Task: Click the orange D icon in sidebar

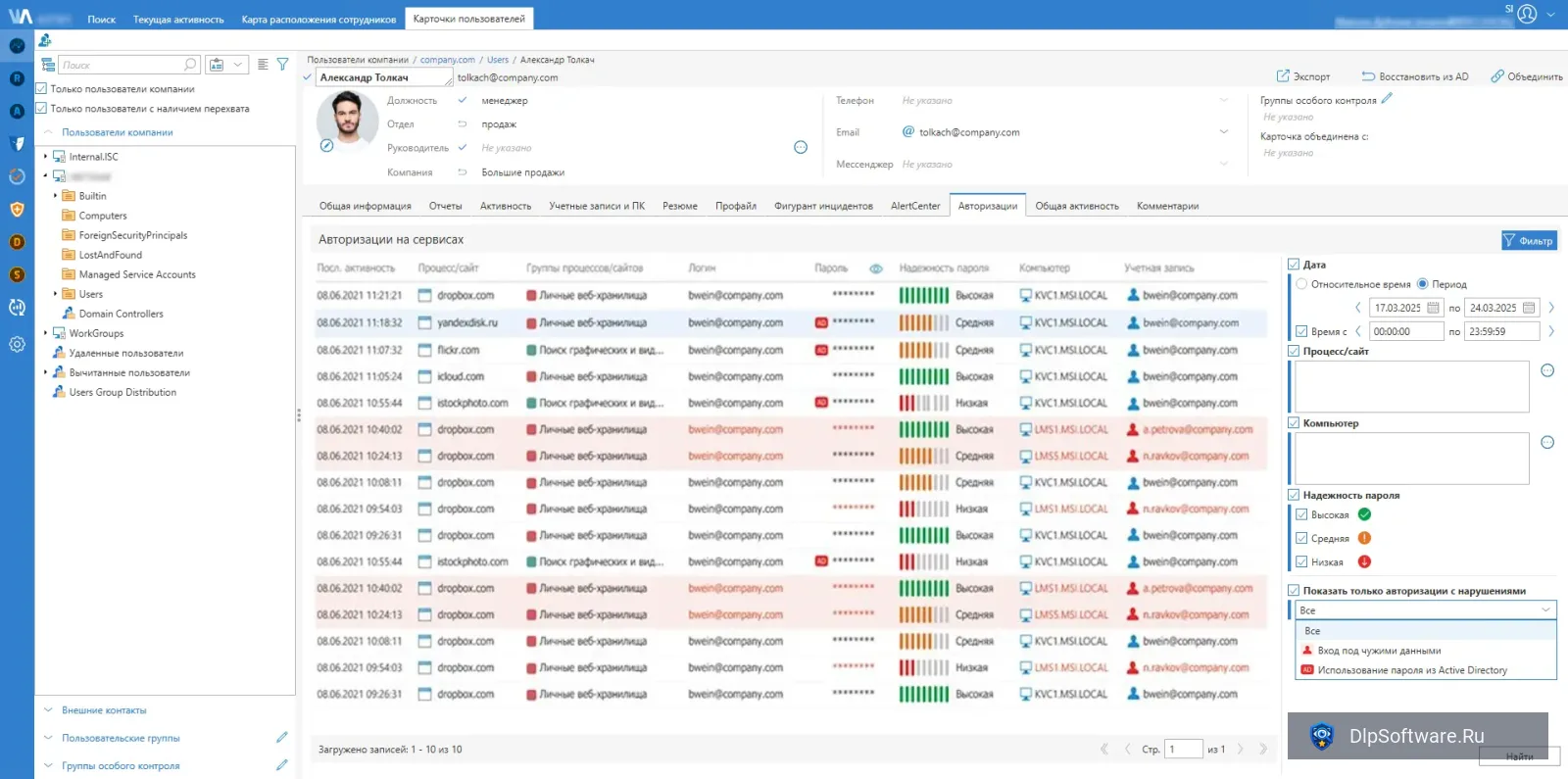Action: pos(17,242)
